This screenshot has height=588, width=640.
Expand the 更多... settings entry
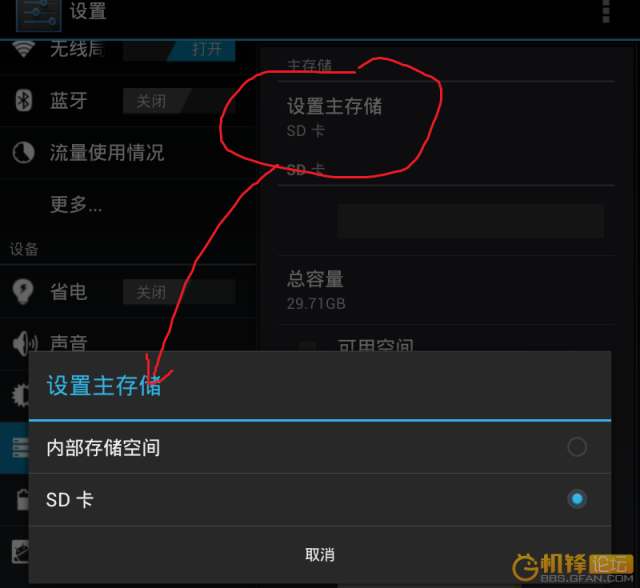click(x=128, y=204)
